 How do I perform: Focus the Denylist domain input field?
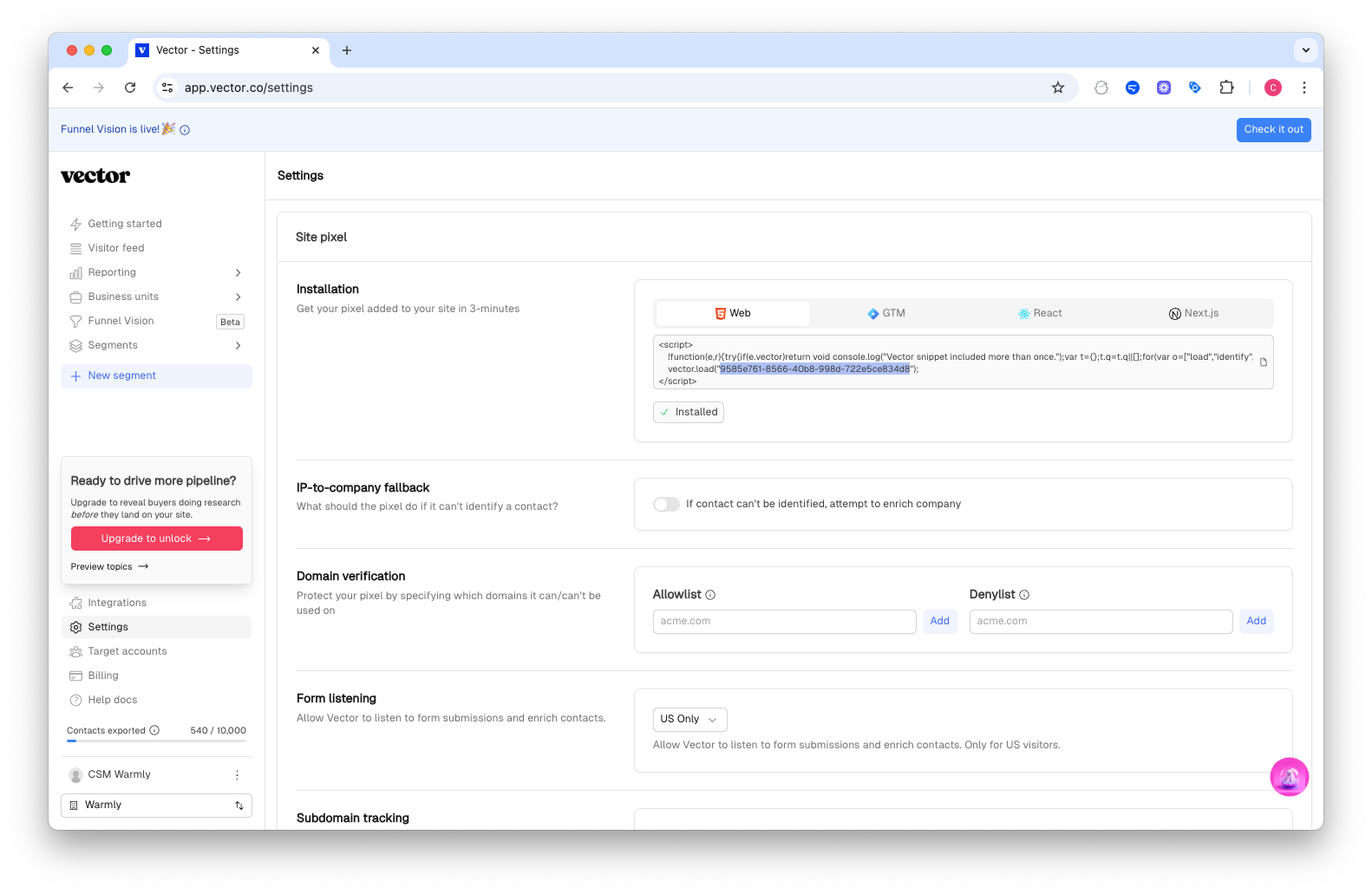[x=1101, y=622]
